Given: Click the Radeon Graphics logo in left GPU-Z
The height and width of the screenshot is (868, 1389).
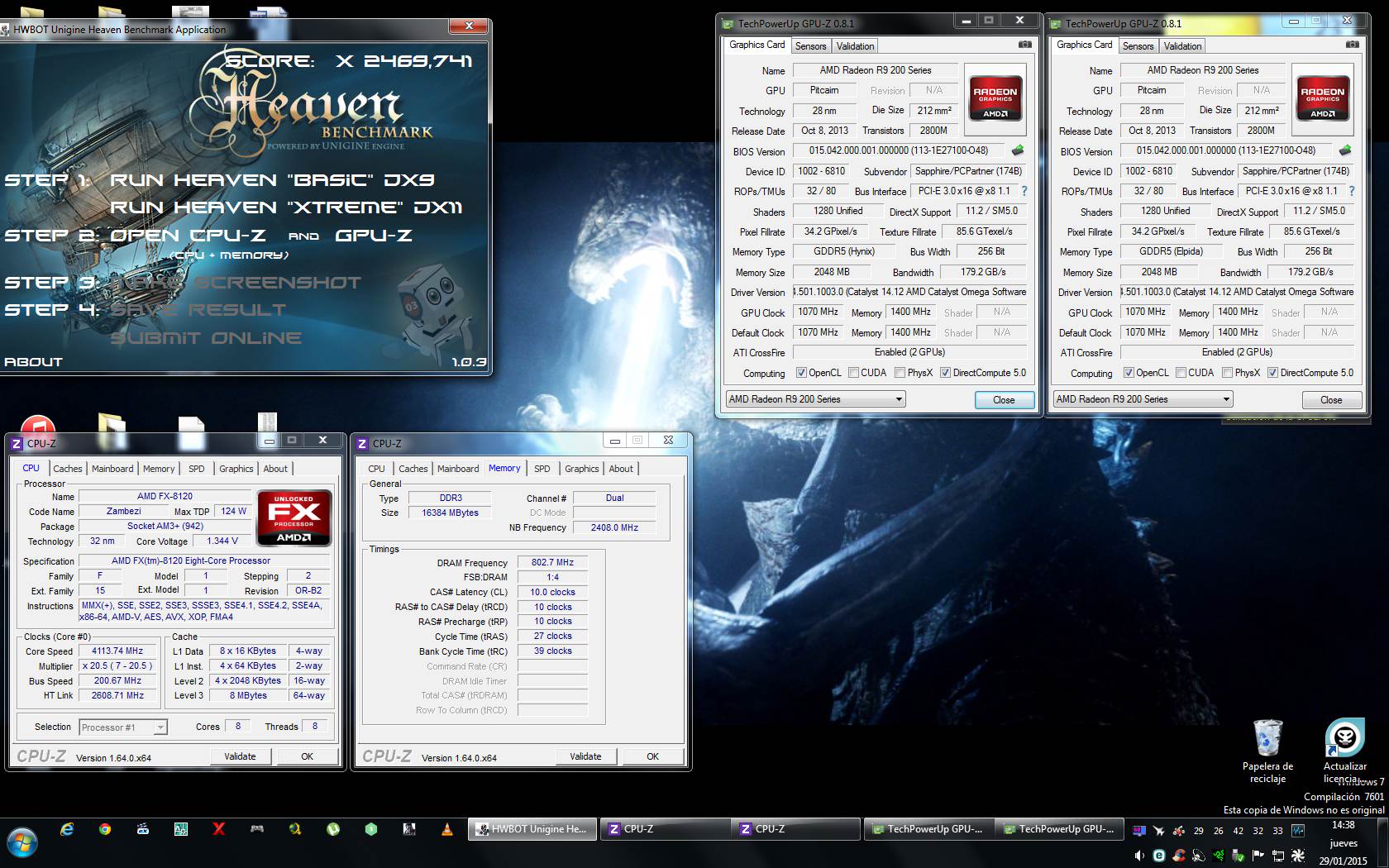Looking at the screenshot, I should click(995, 99).
